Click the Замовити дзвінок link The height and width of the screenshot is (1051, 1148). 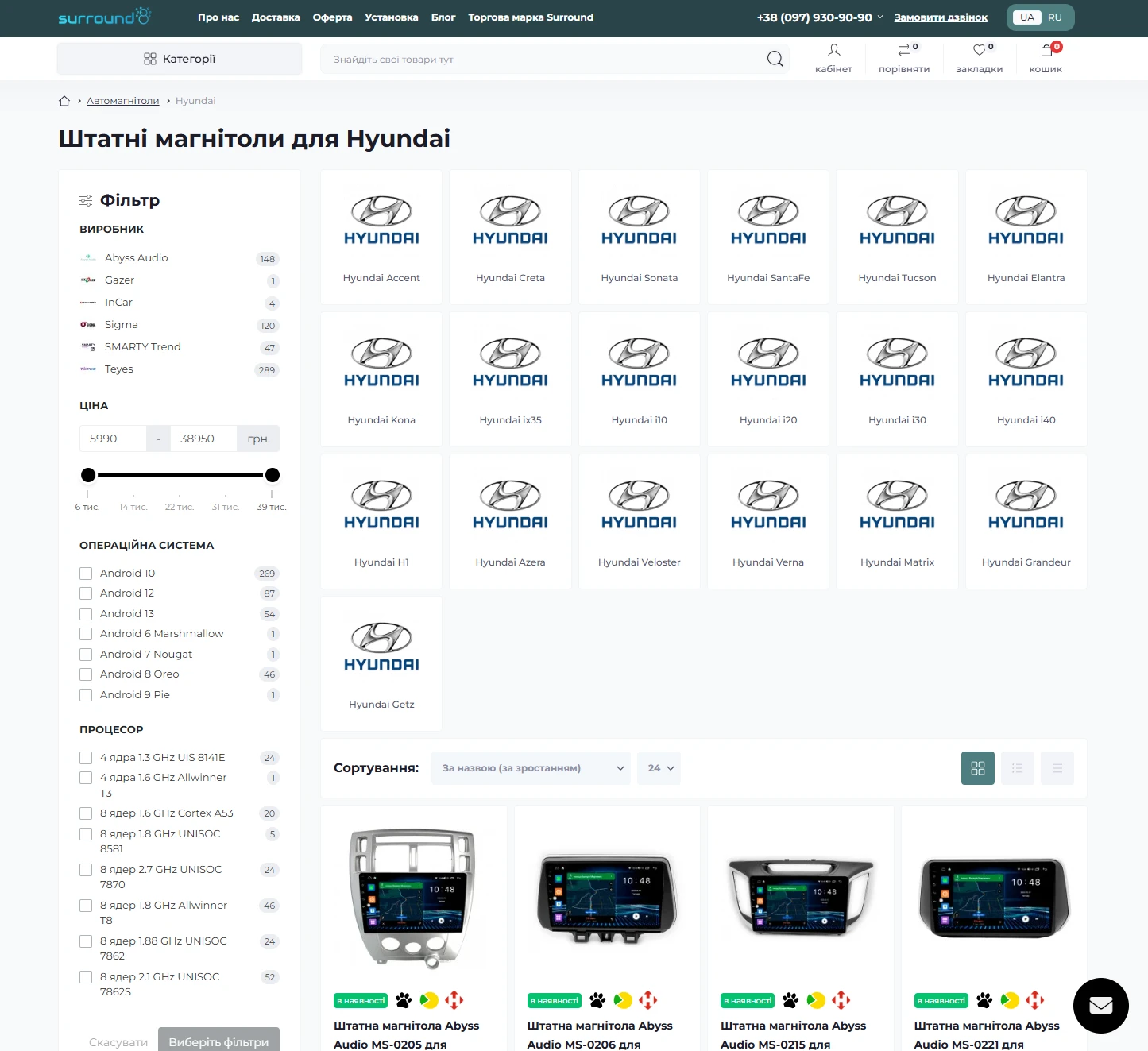[x=941, y=17]
